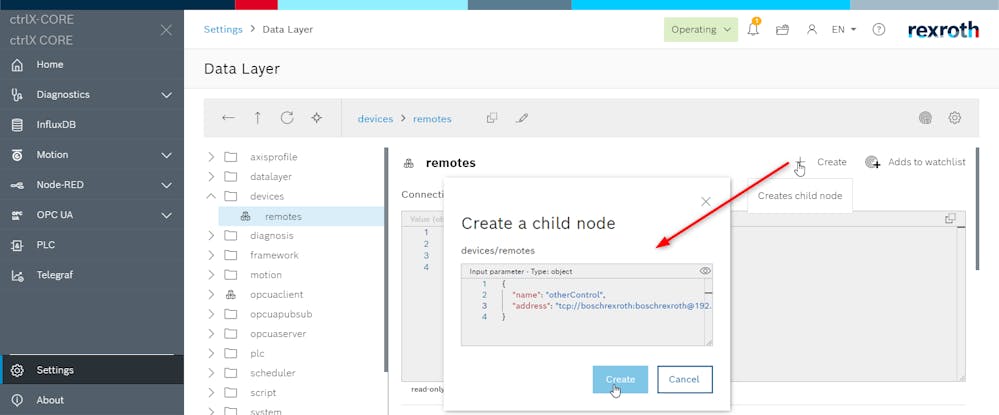Viewport: 999px width, 415px height.
Task: Open the Home sidebar item
Action: [92, 64]
